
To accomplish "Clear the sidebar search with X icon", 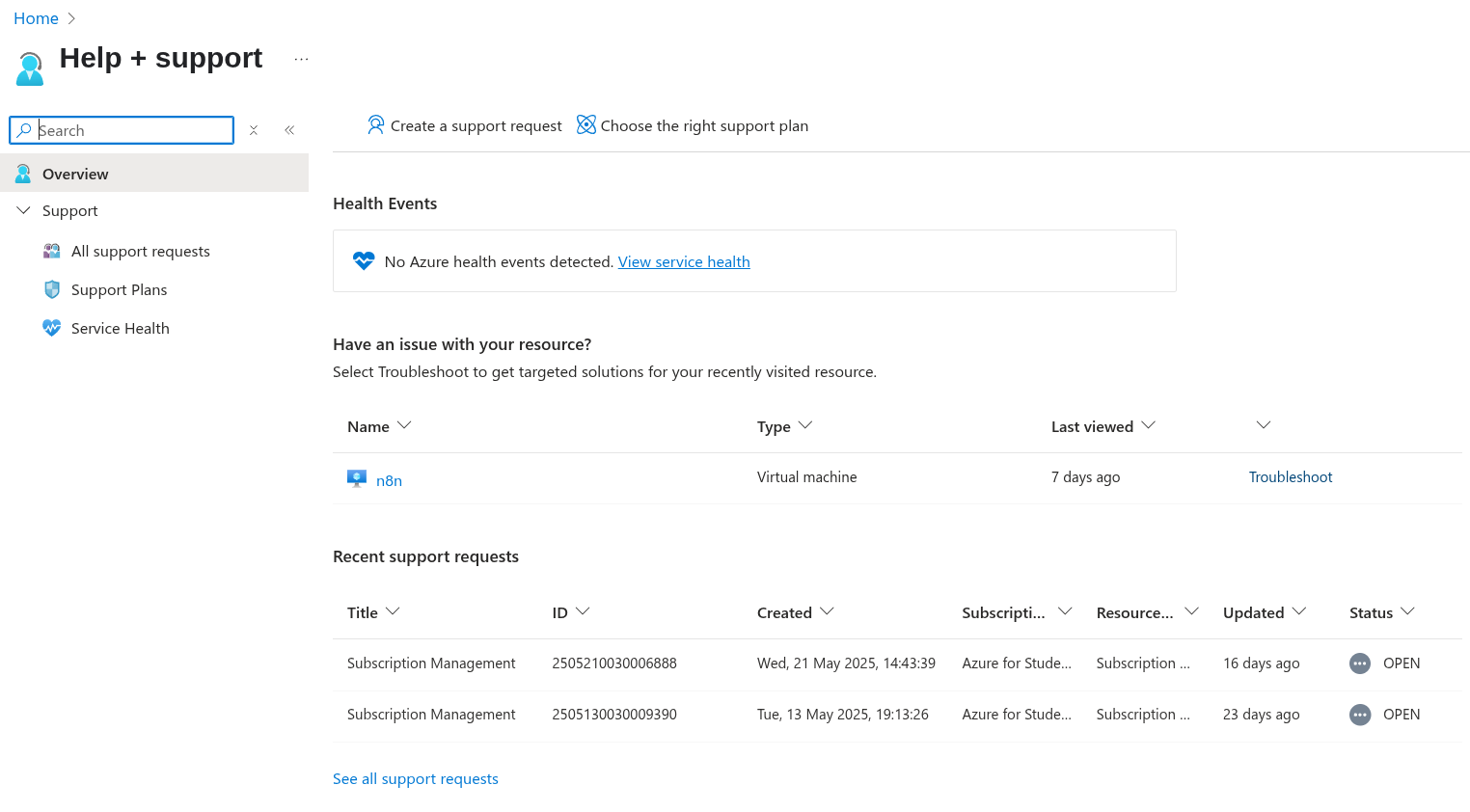I will (254, 130).
